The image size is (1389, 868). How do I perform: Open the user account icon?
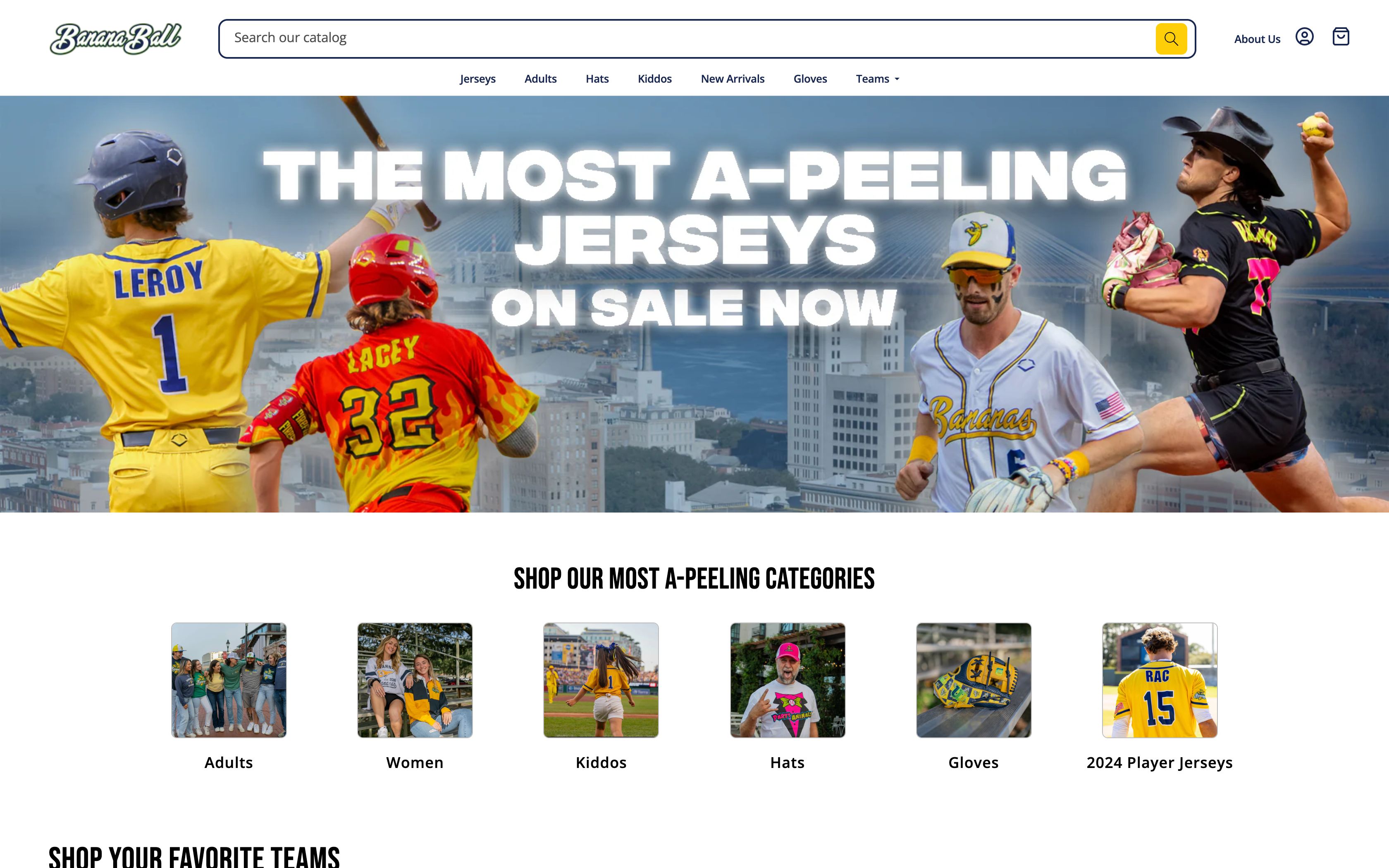[x=1304, y=37]
